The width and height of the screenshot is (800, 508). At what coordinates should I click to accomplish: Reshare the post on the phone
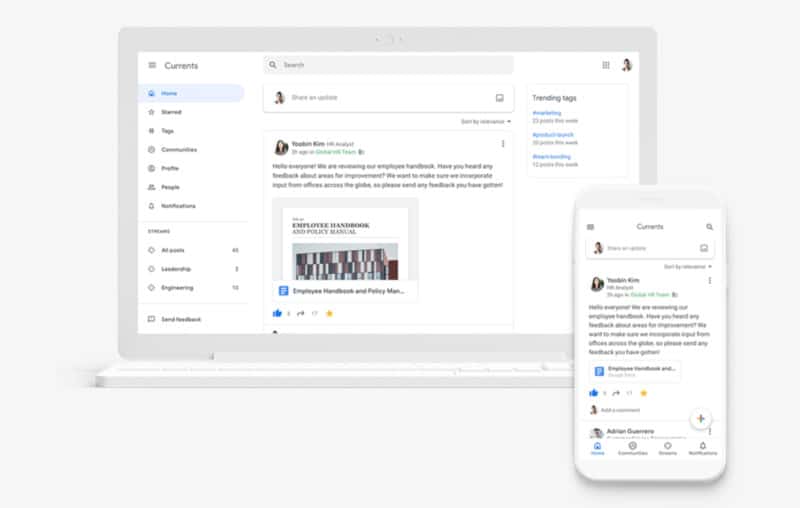(616, 393)
